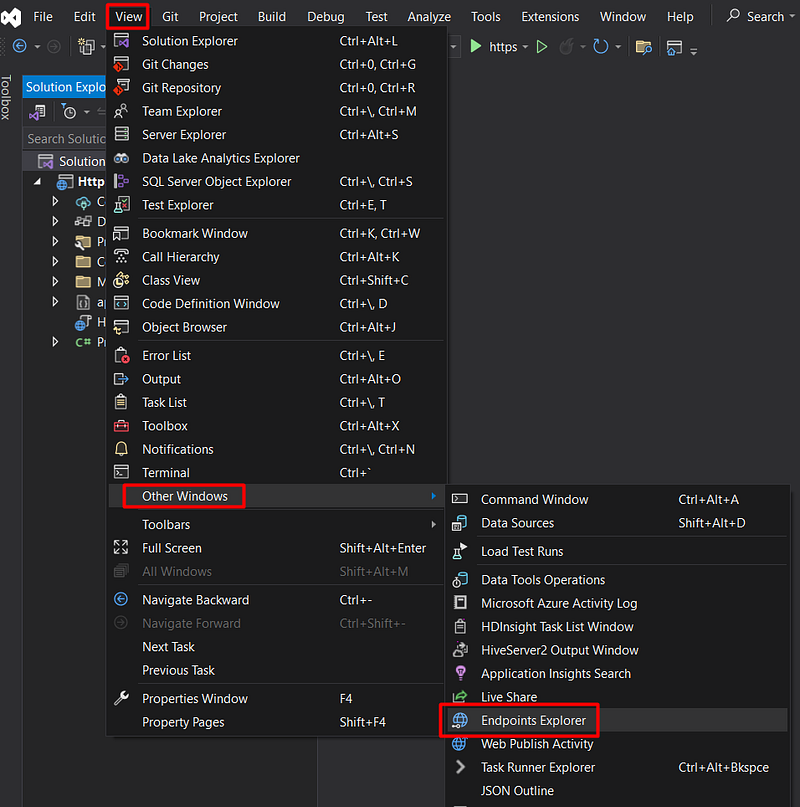Click the Output window icon
Screen dimensions: 800x807
pos(121,379)
